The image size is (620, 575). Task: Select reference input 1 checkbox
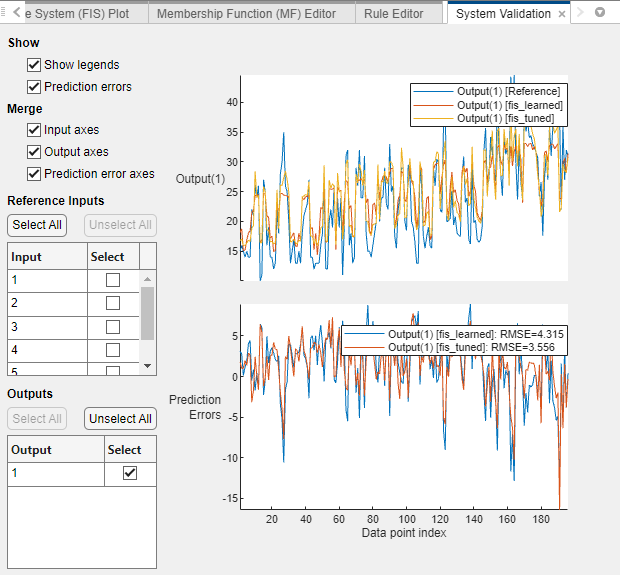click(113, 280)
